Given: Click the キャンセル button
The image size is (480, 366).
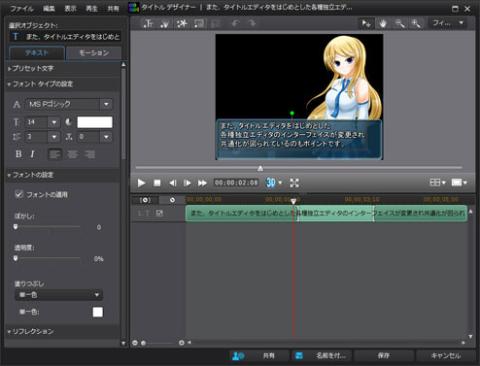Looking at the screenshot, I should [446, 356].
